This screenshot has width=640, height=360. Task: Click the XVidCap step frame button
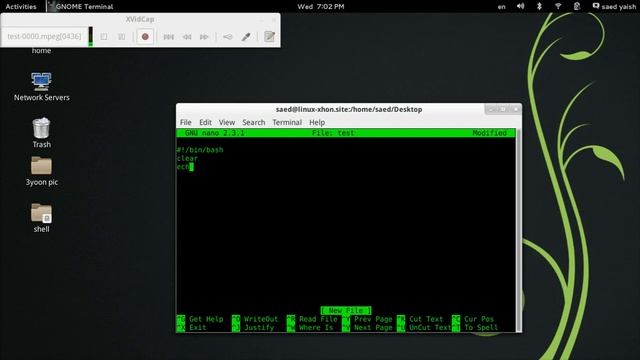(x=169, y=37)
